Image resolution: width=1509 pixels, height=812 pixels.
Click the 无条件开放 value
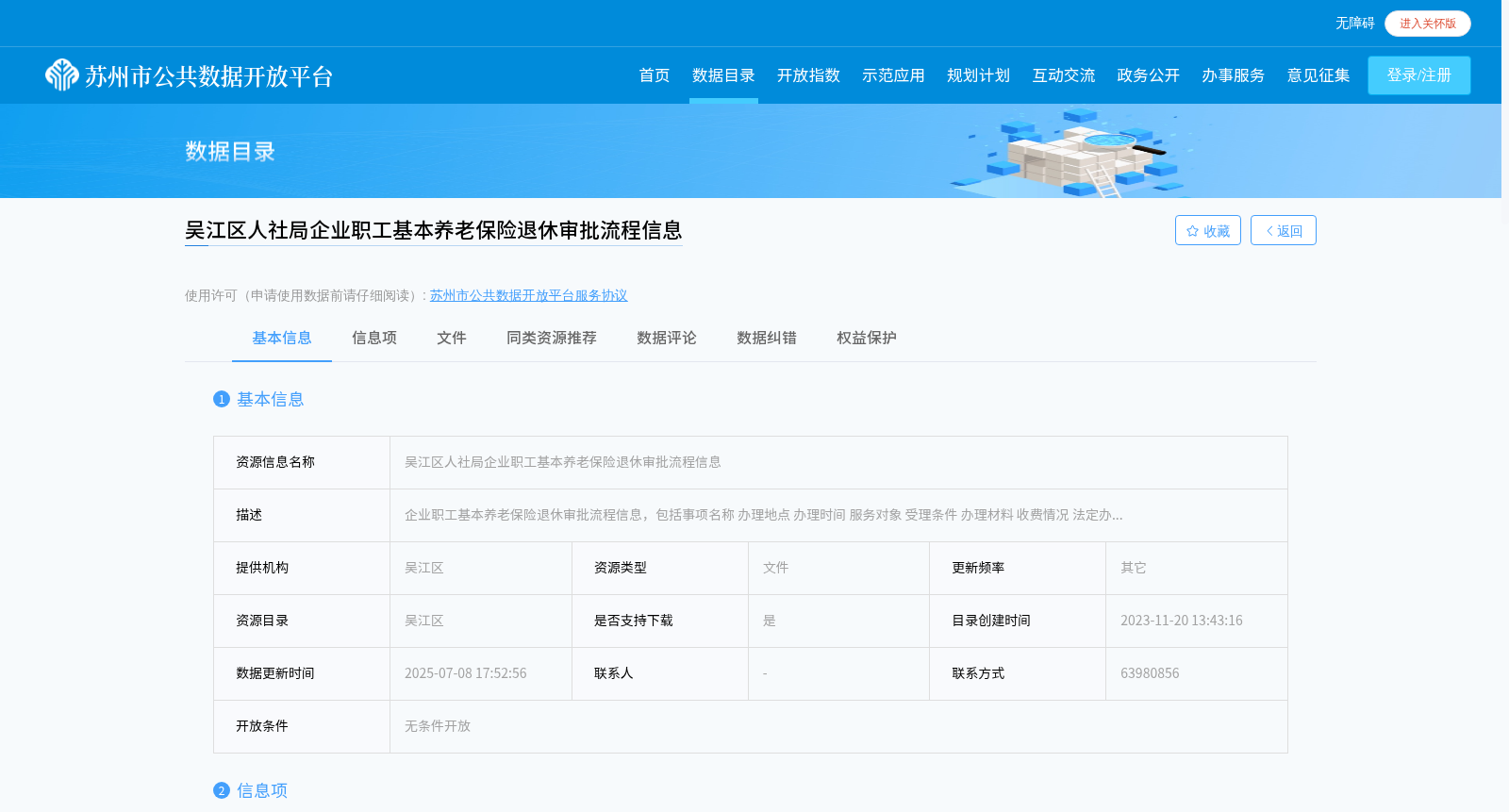[438, 726]
